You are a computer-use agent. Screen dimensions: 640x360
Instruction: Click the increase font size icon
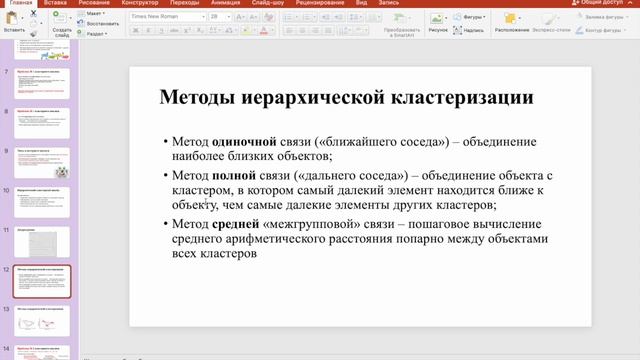[x=240, y=17]
